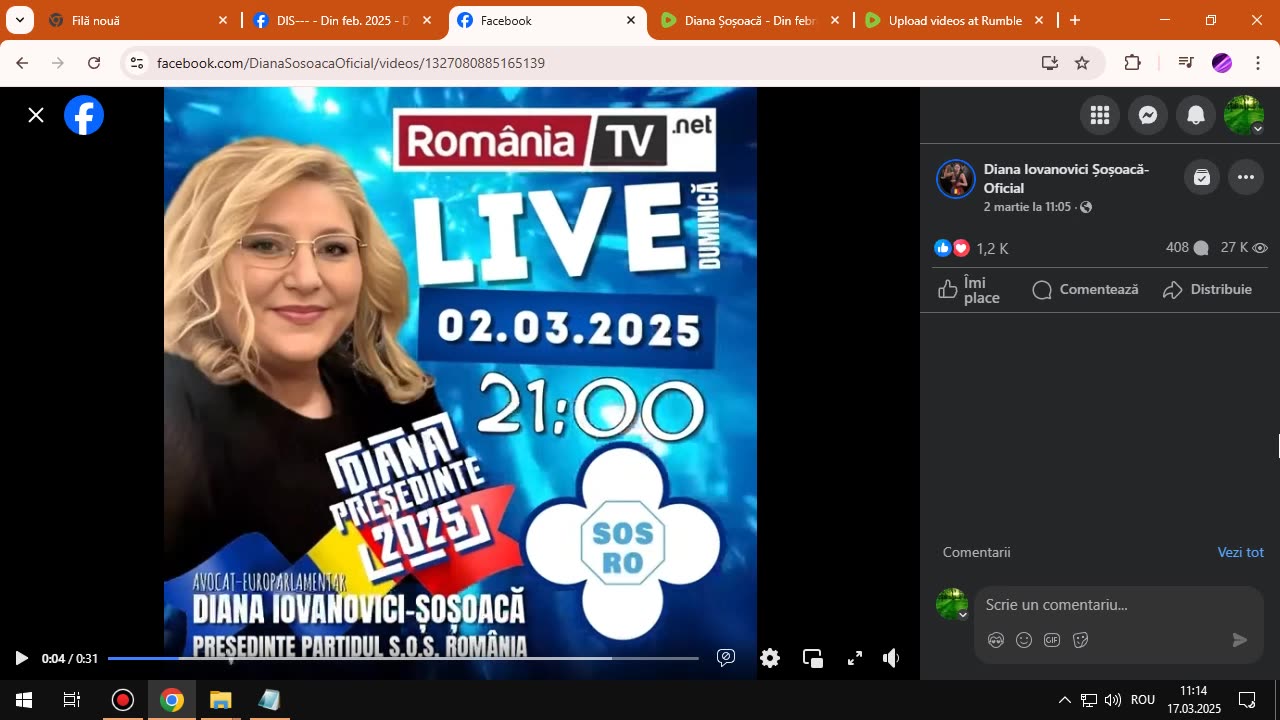Add a GIF to the comment
Image resolution: width=1280 pixels, height=720 pixels.
coord(1052,640)
